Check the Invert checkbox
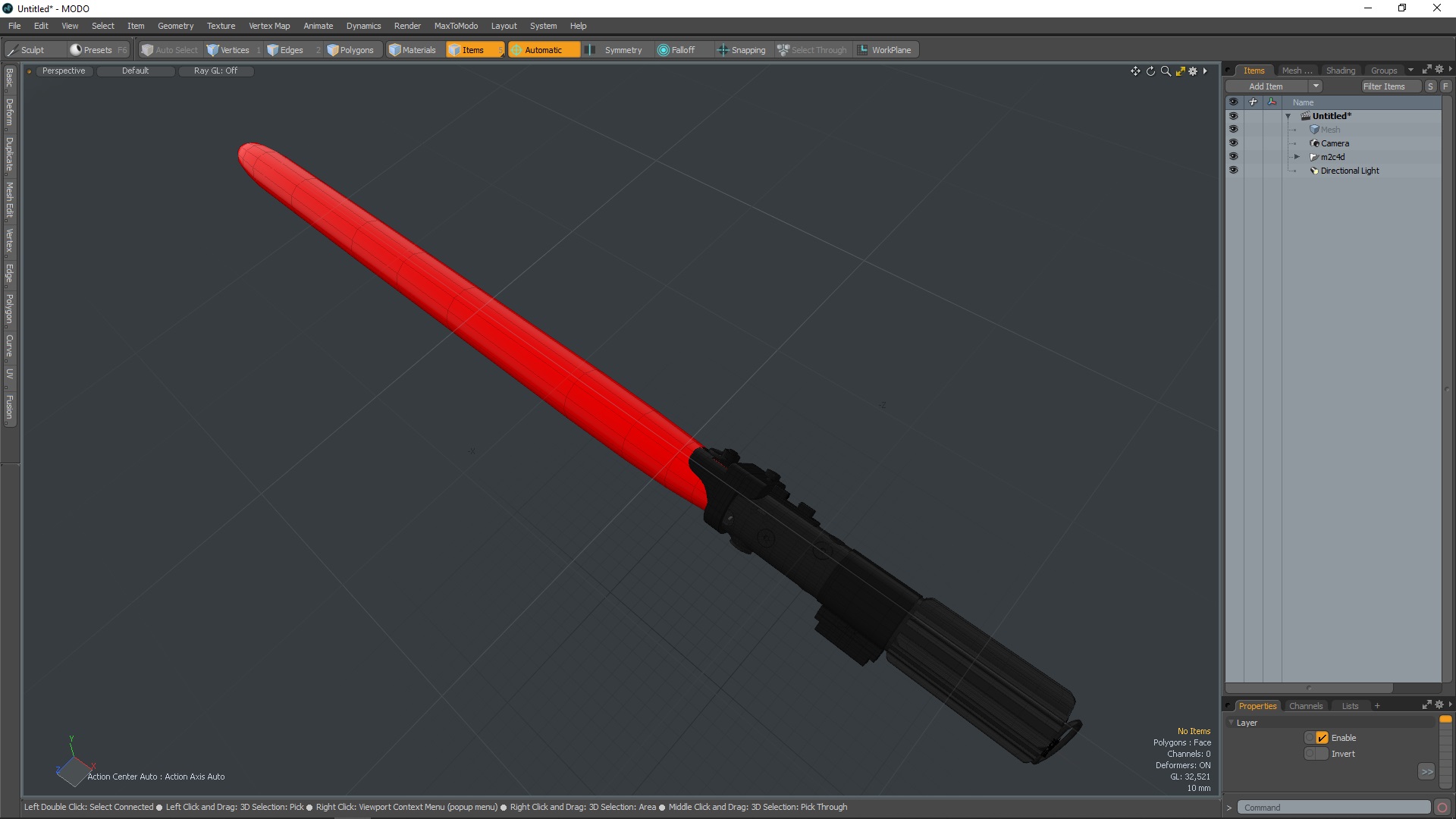 coord(1322,754)
